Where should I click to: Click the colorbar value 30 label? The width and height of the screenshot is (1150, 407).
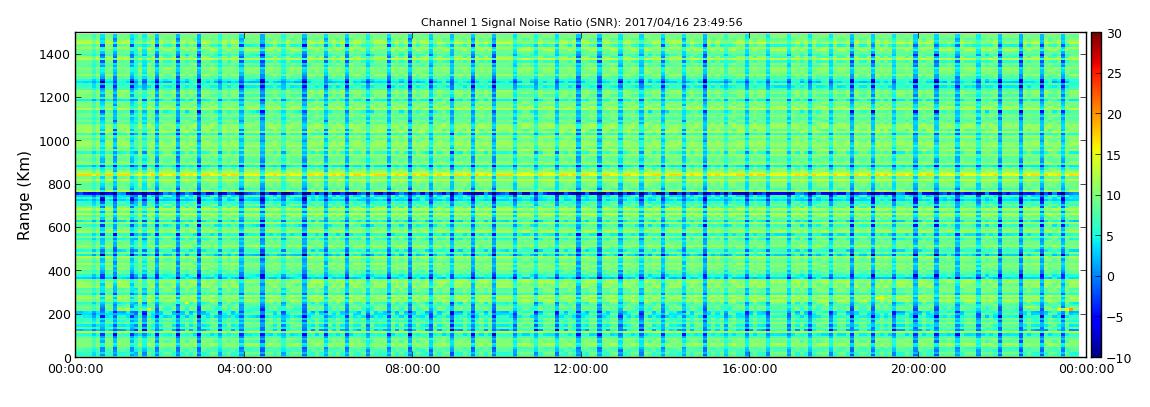pos(1114,34)
